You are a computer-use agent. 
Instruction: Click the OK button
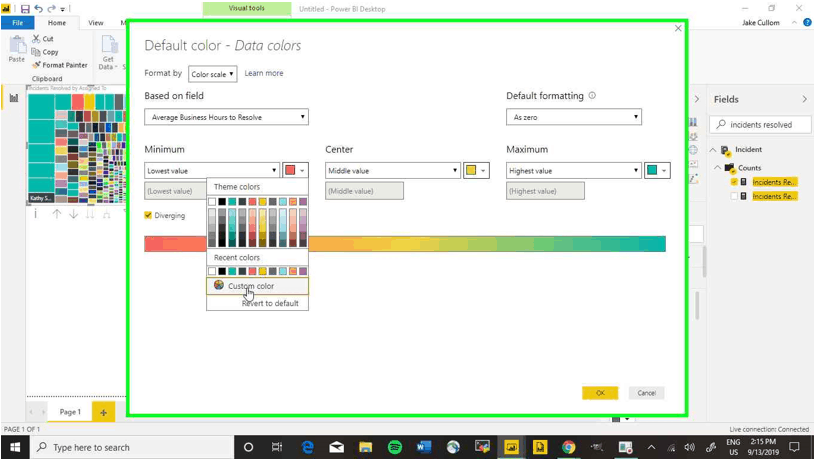coord(600,393)
